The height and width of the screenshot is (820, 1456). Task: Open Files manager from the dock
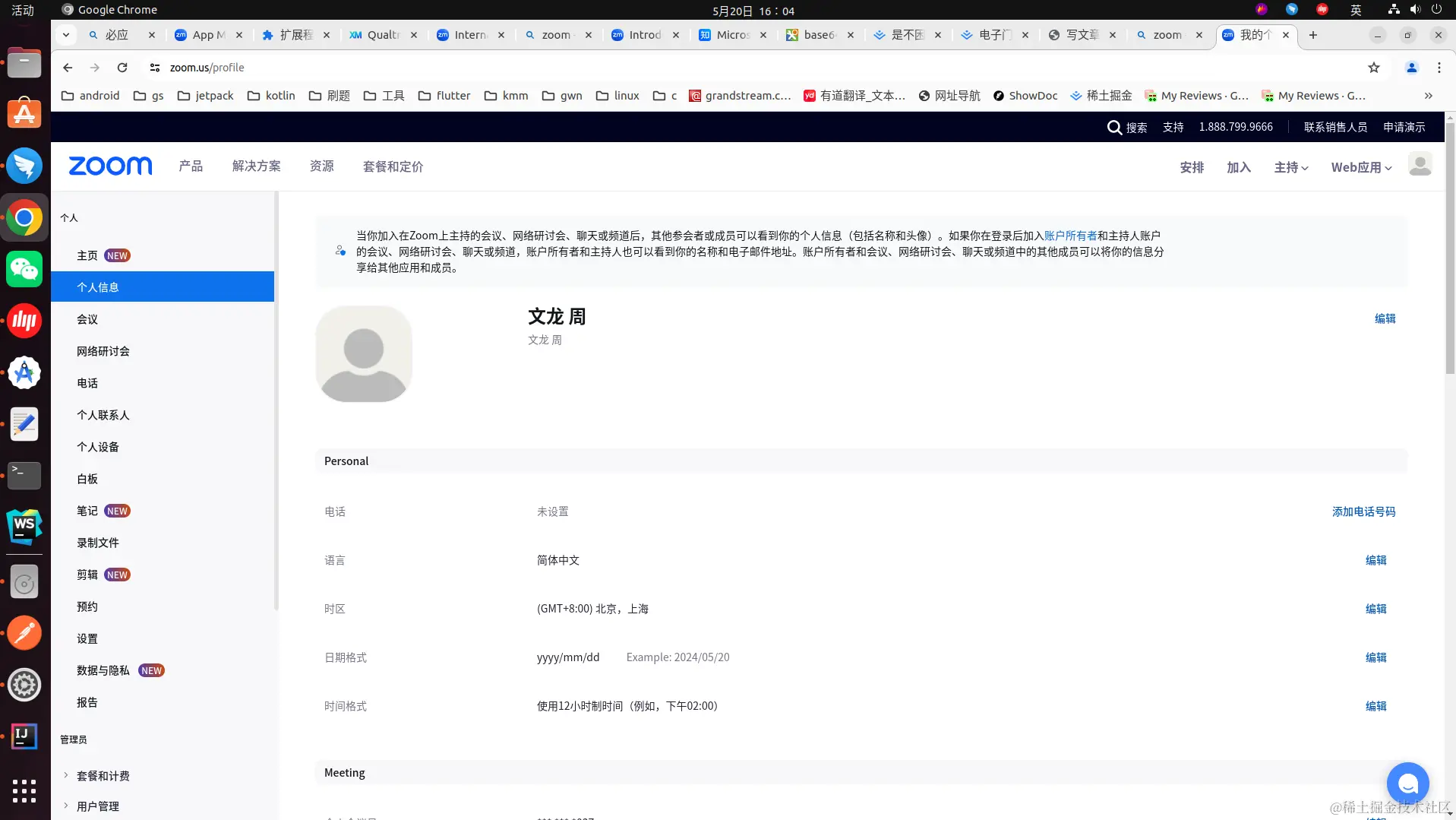24,62
